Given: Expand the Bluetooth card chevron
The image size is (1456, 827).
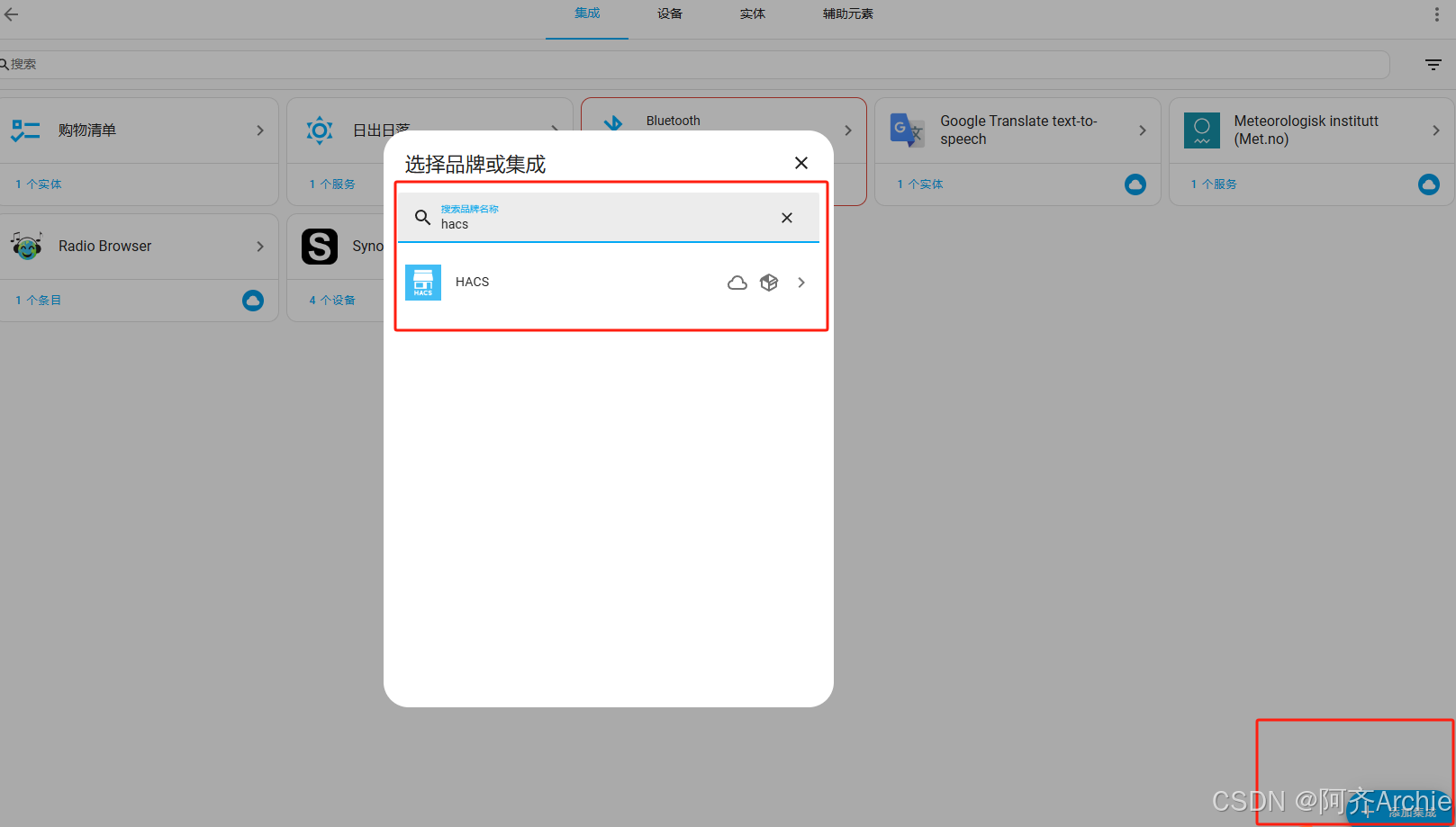Looking at the screenshot, I should tap(848, 130).
